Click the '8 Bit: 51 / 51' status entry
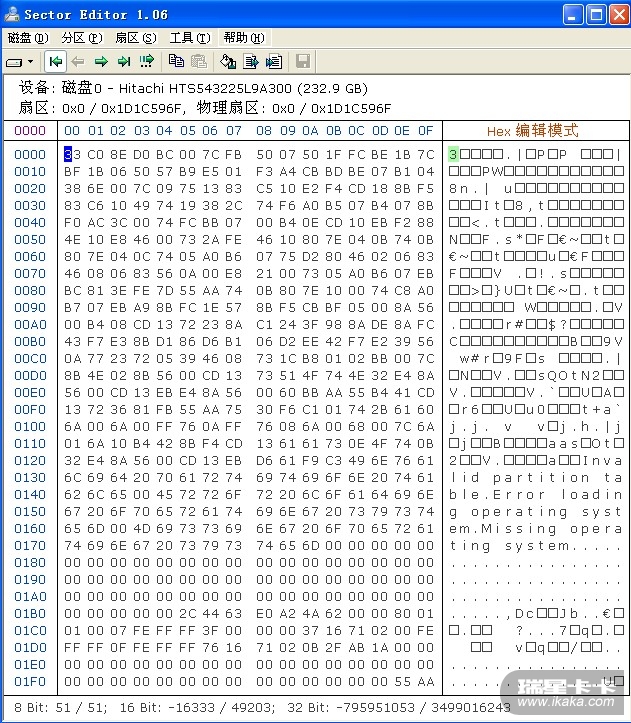The width and height of the screenshot is (631, 723). (60, 707)
